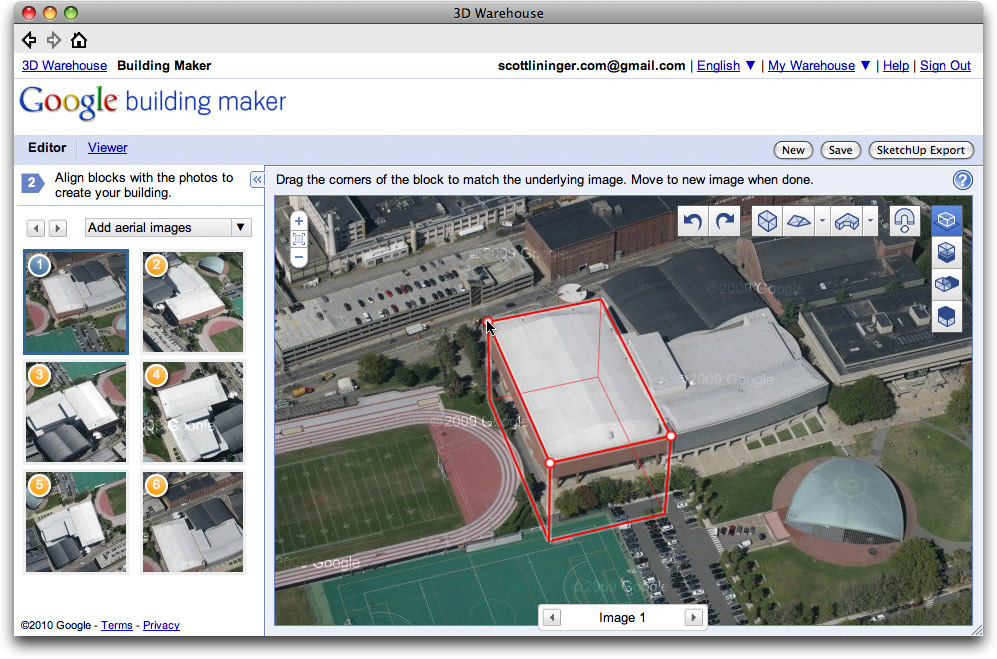Open the Terms link
The height and width of the screenshot is (659, 997).
(x=117, y=625)
